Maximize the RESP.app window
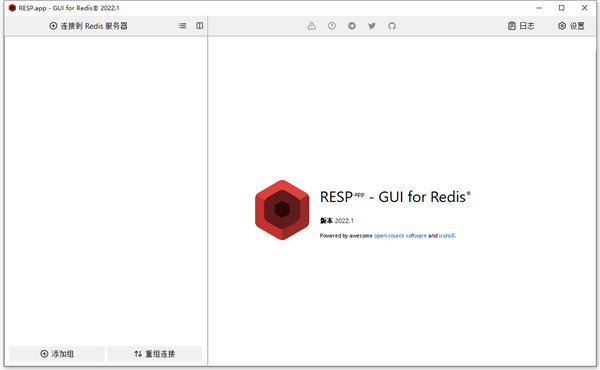The width and height of the screenshot is (600, 370). (x=561, y=8)
